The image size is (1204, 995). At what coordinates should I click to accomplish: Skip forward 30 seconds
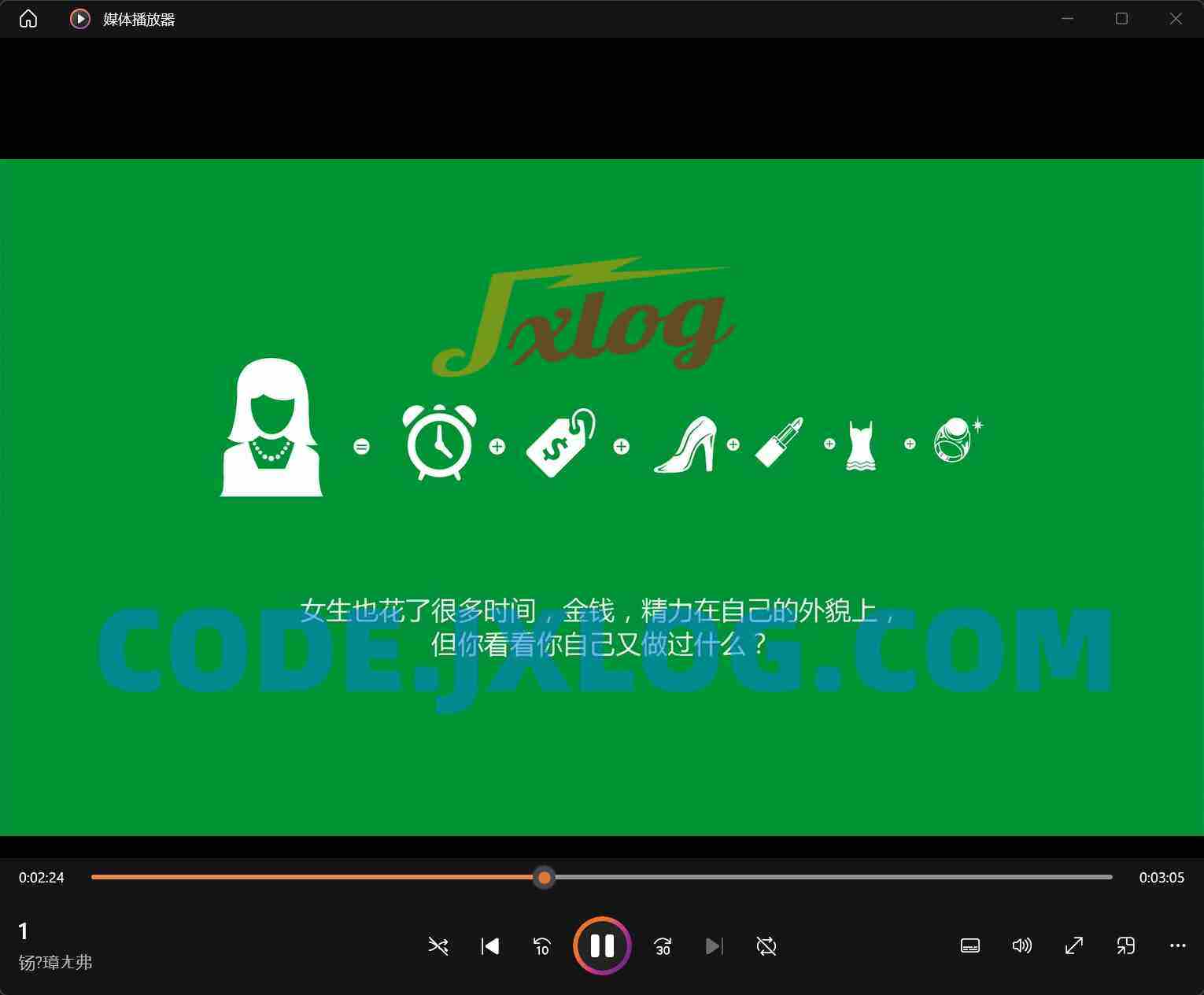coord(663,945)
